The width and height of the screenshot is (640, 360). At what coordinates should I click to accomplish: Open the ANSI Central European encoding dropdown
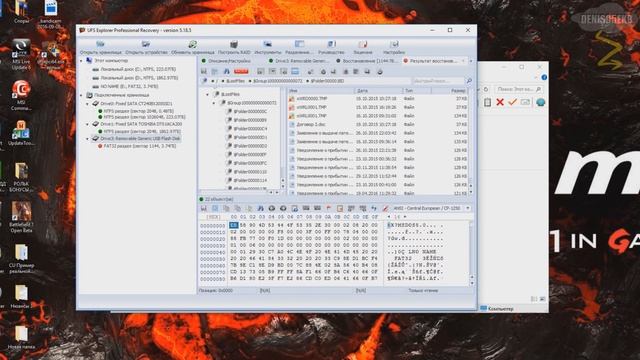pos(468,208)
